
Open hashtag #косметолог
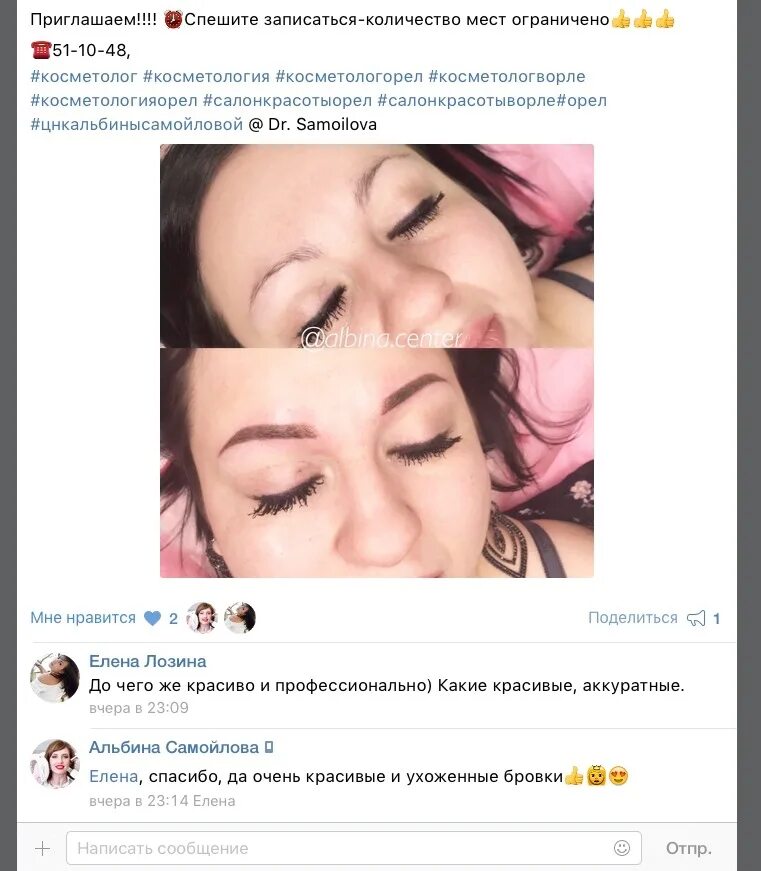coord(84,76)
